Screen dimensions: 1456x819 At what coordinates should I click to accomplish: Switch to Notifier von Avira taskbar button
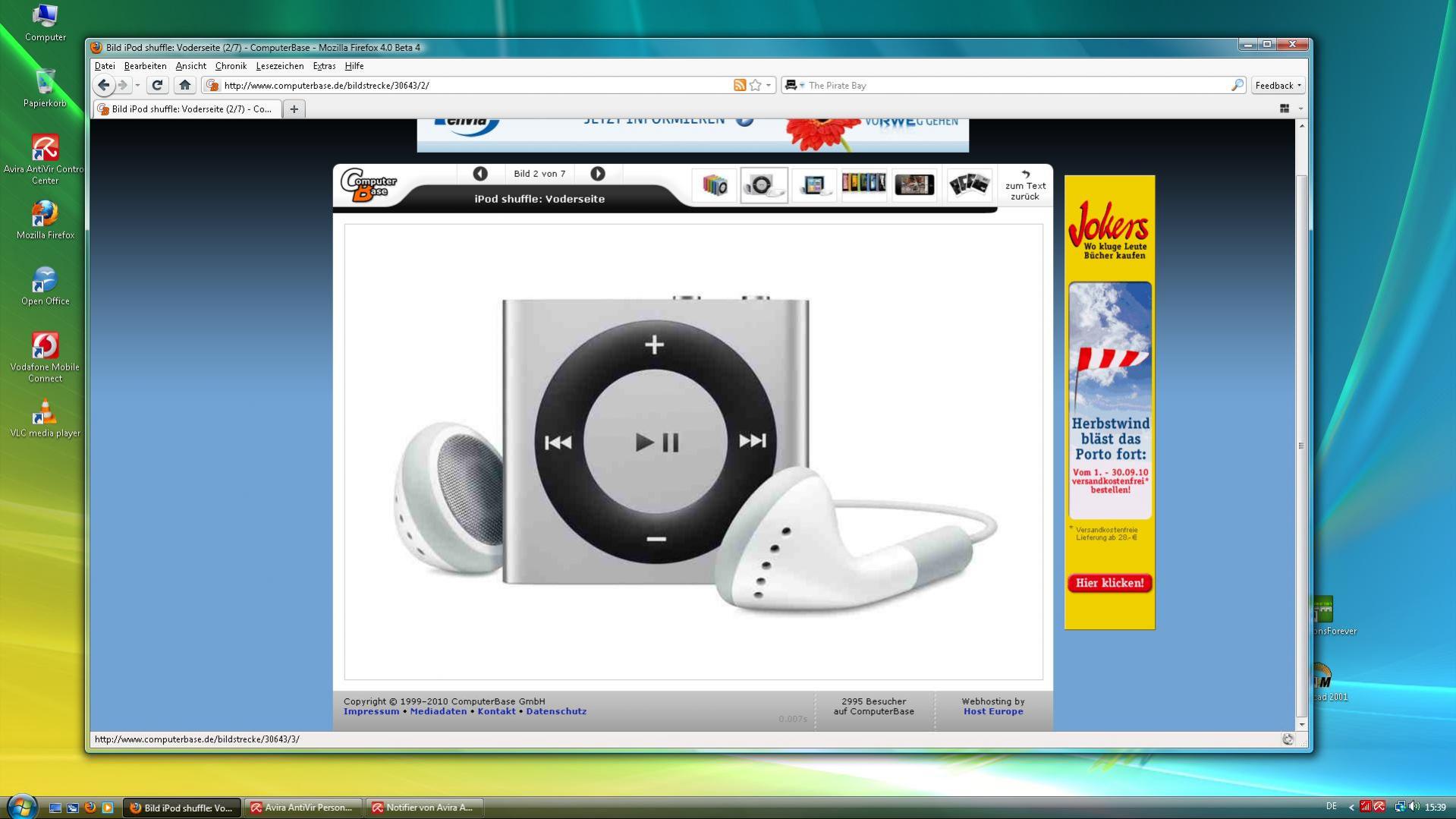point(424,808)
